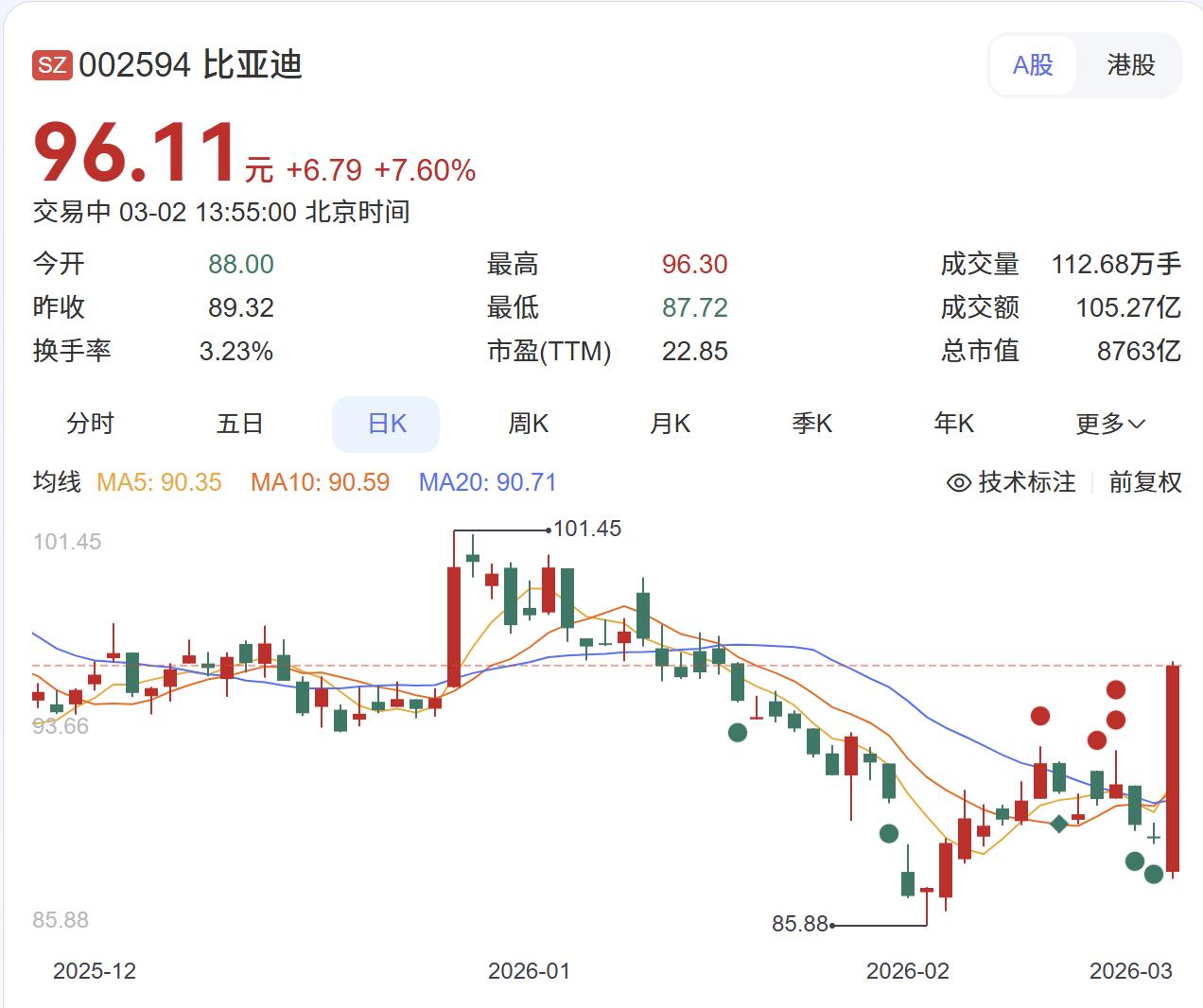Screen dimensions: 1203x1008
Task: Click the change percentage +7.60%
Action: [425, 170]
